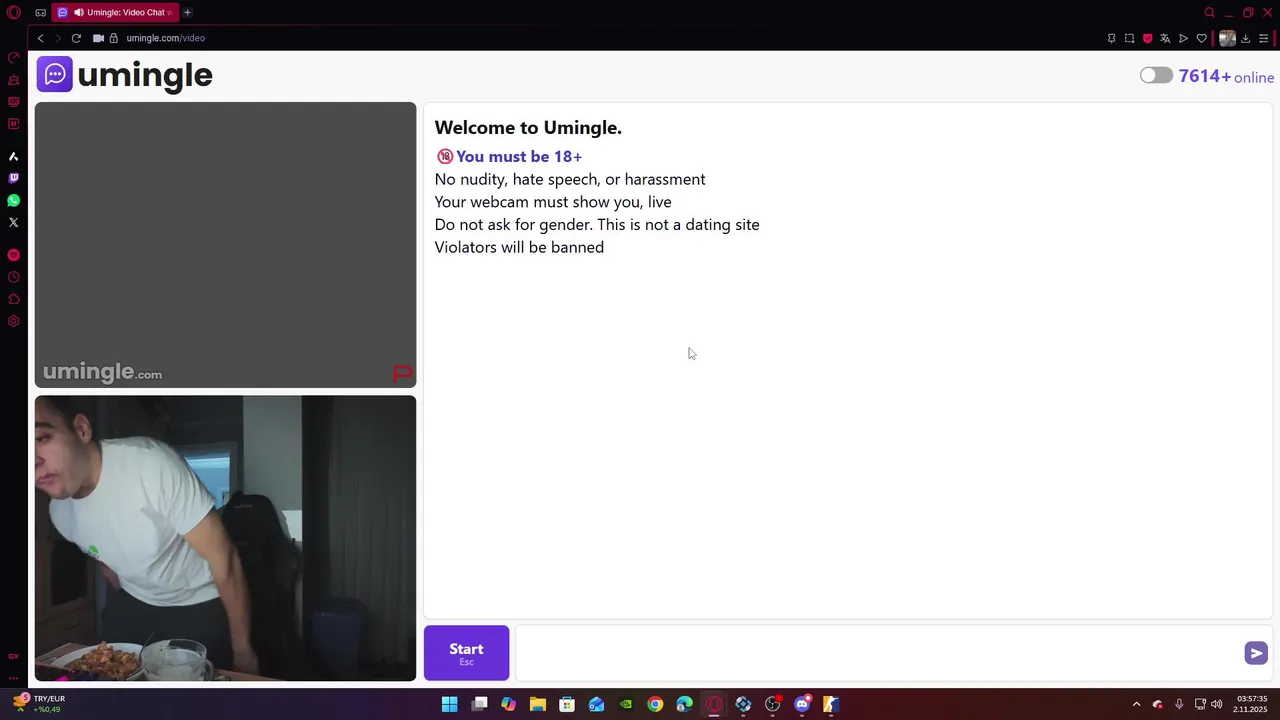Screen dimensions: 1280x720
Task: Open X (Twitter) in the sidebar
Action: pyautogui.click(x=13, y=222)
